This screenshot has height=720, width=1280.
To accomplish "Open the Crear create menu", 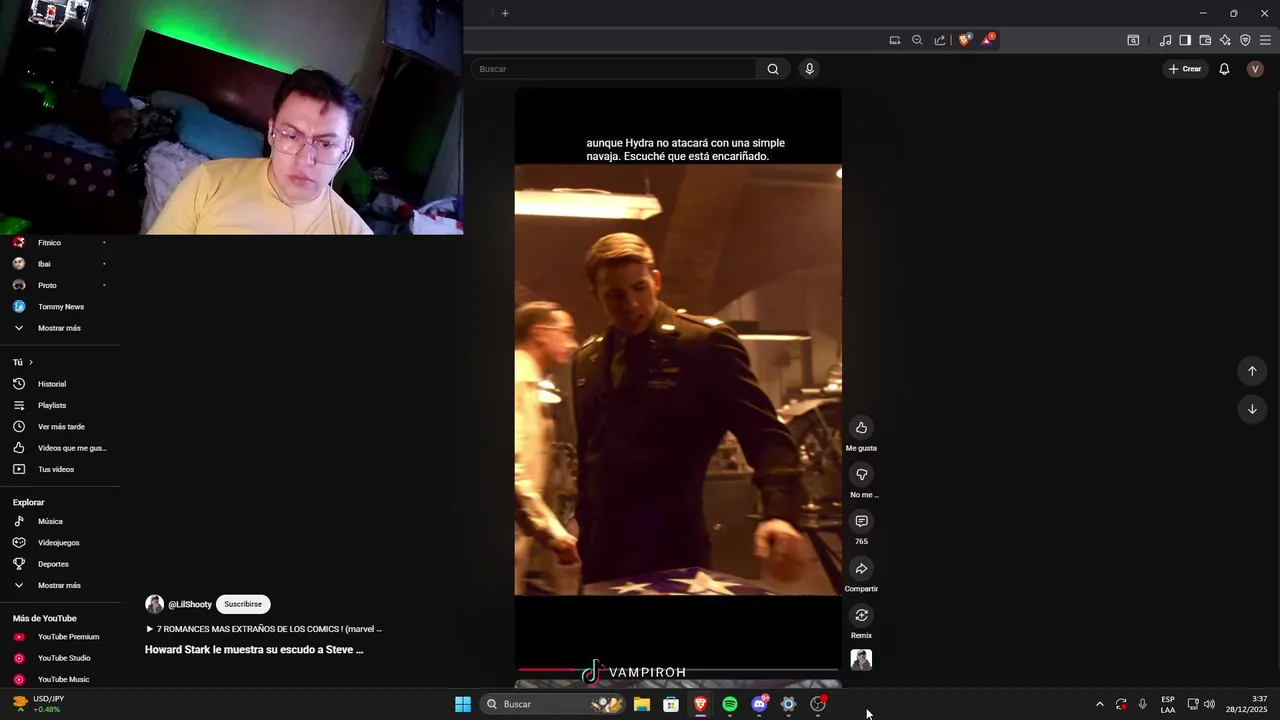I will (x=1185, y=69).
